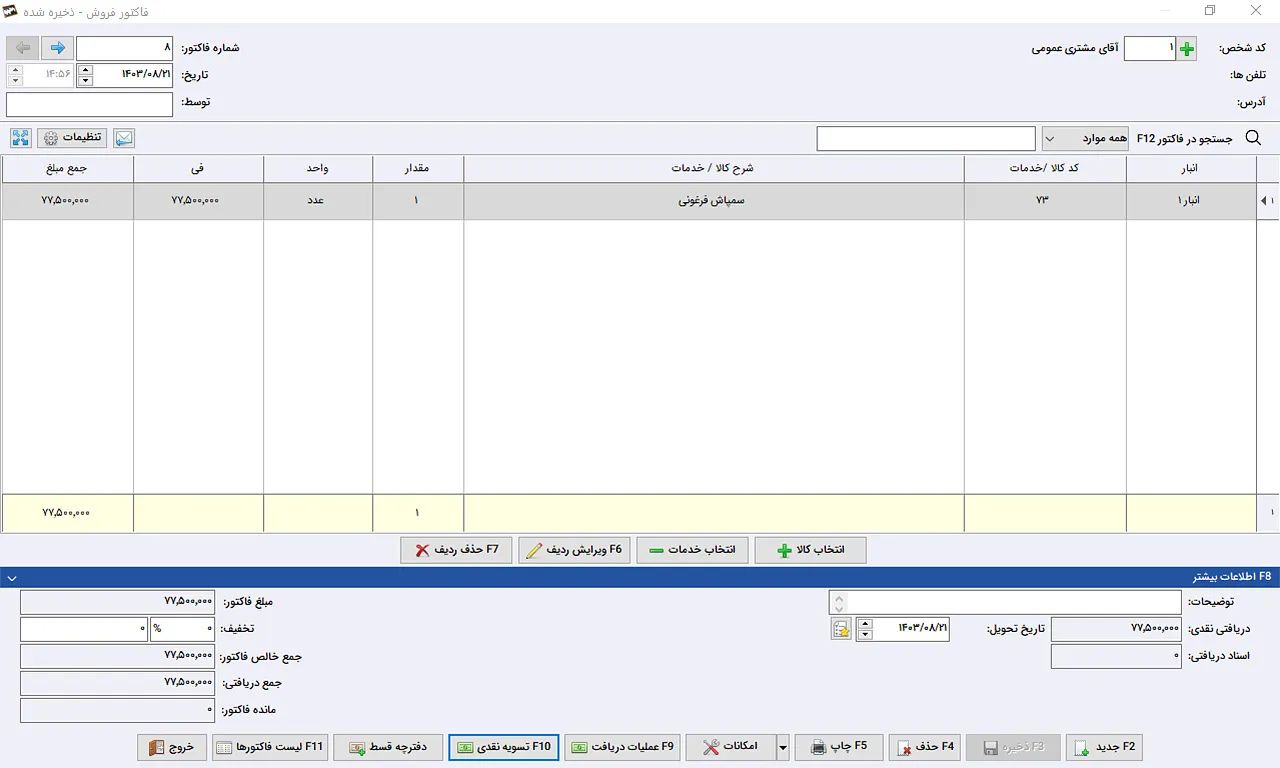Go to the previous invoice with grey arrow

coord(23,48)
